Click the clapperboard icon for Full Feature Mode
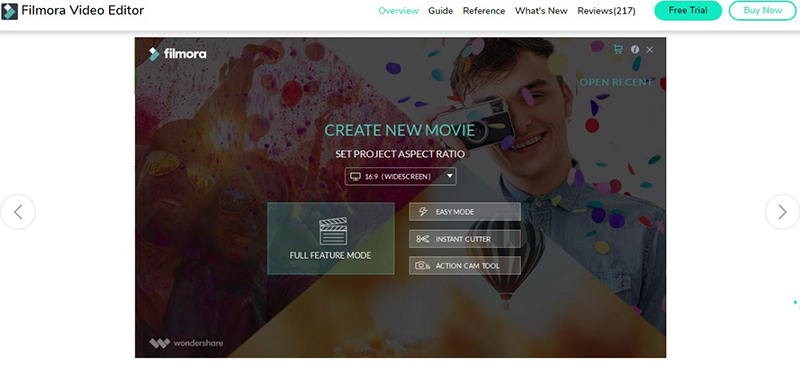 point(333,231)
